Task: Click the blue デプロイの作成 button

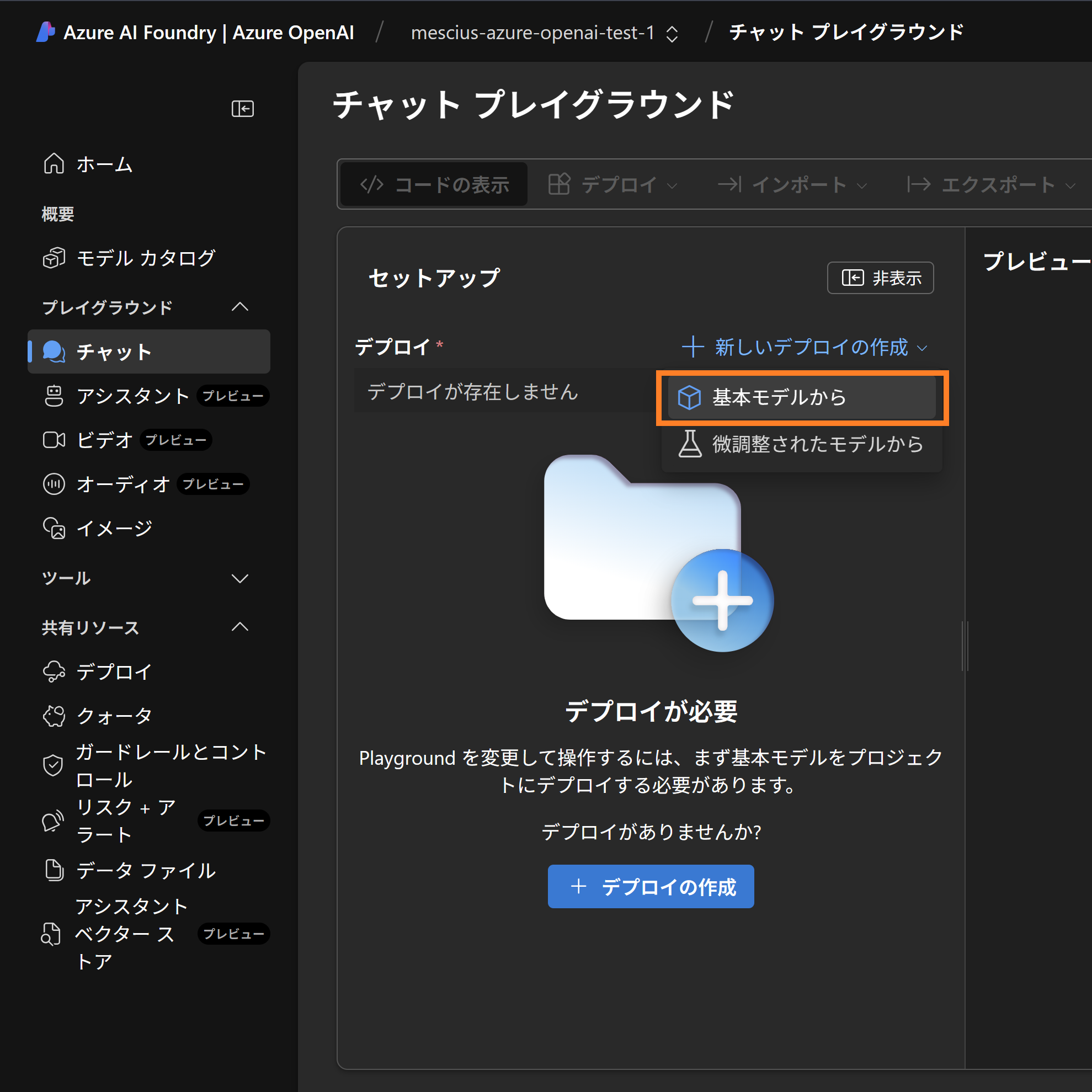Action: 651,886
